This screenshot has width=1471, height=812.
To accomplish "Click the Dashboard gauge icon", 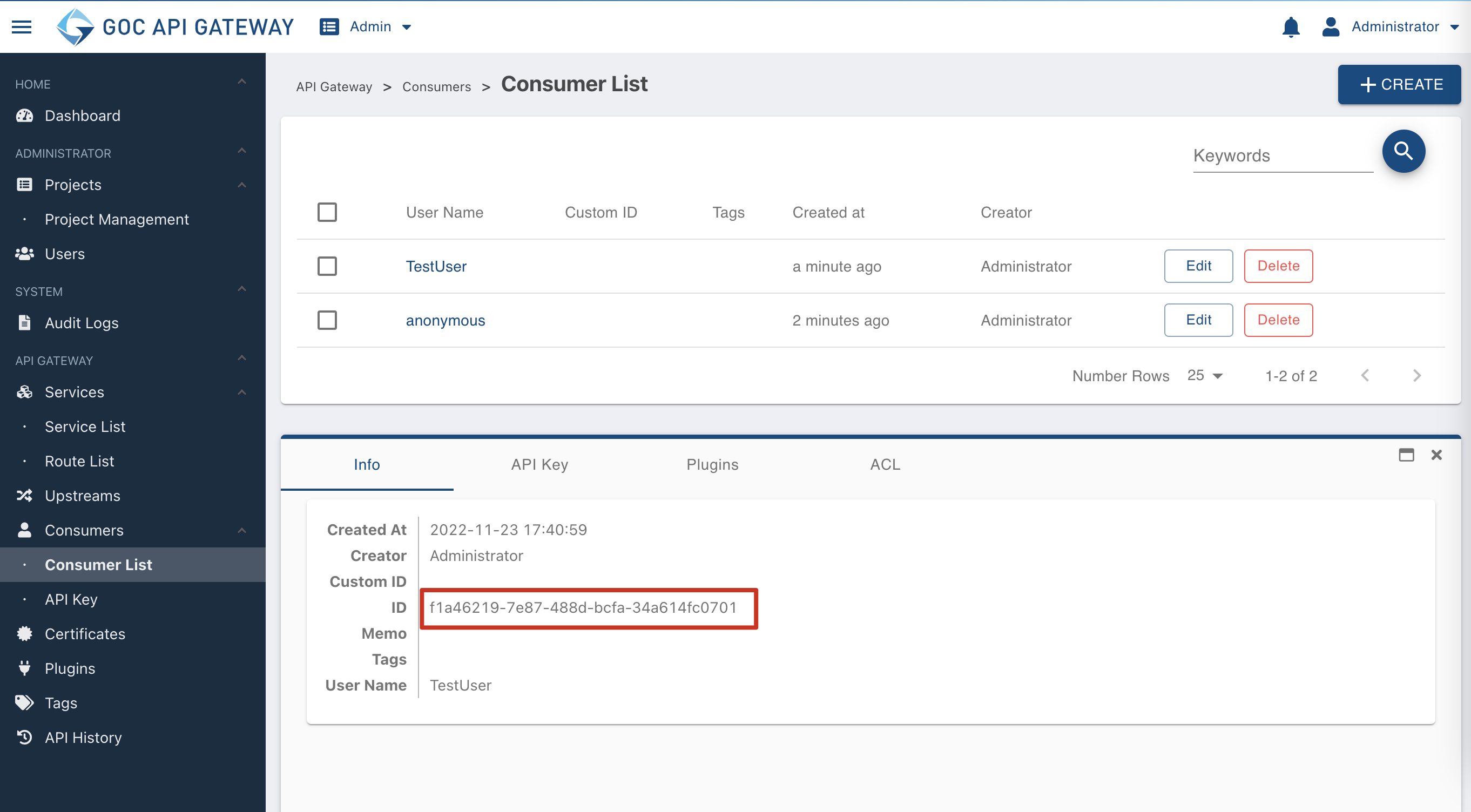I will pos(24,116).
